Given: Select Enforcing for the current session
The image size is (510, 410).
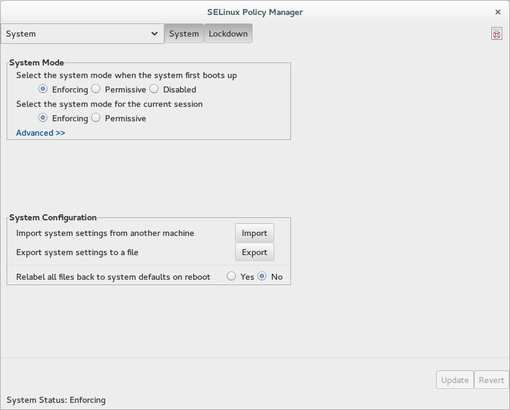Looking at the screenshot, I should tap(43, 118).
